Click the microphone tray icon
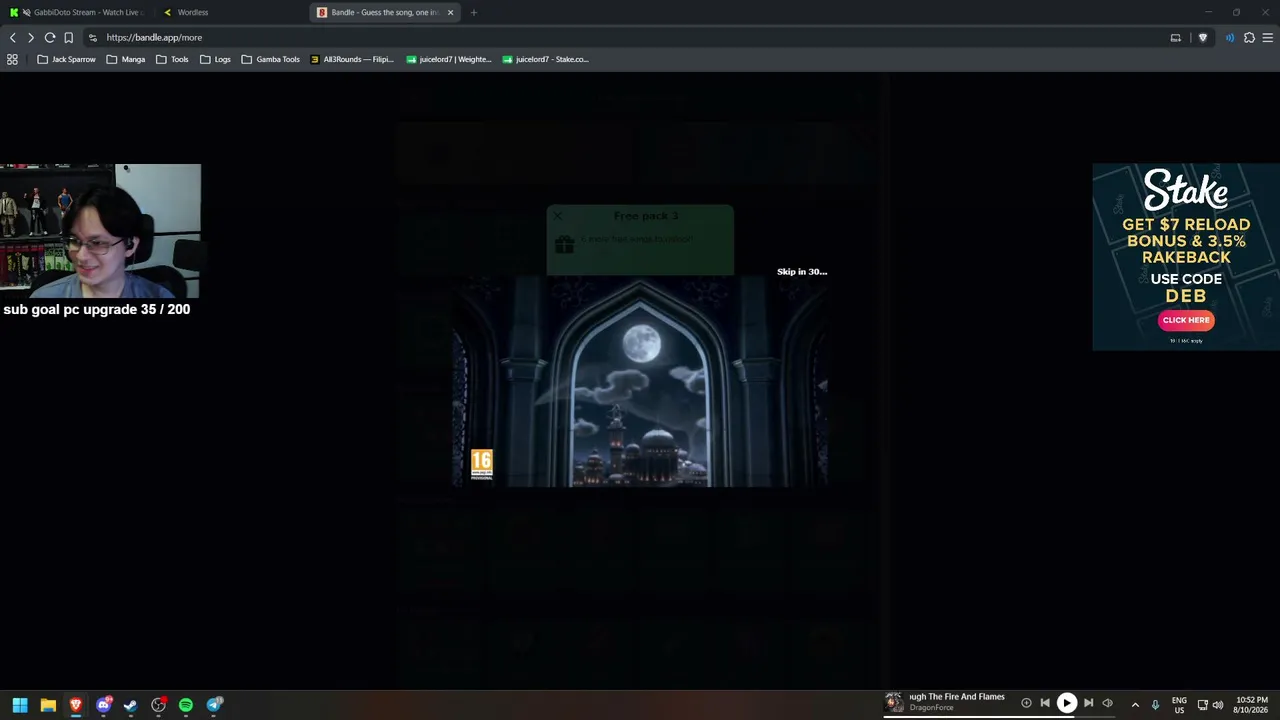The height and width of the screenshot is (720, 1280). [x=1155, y=705]
